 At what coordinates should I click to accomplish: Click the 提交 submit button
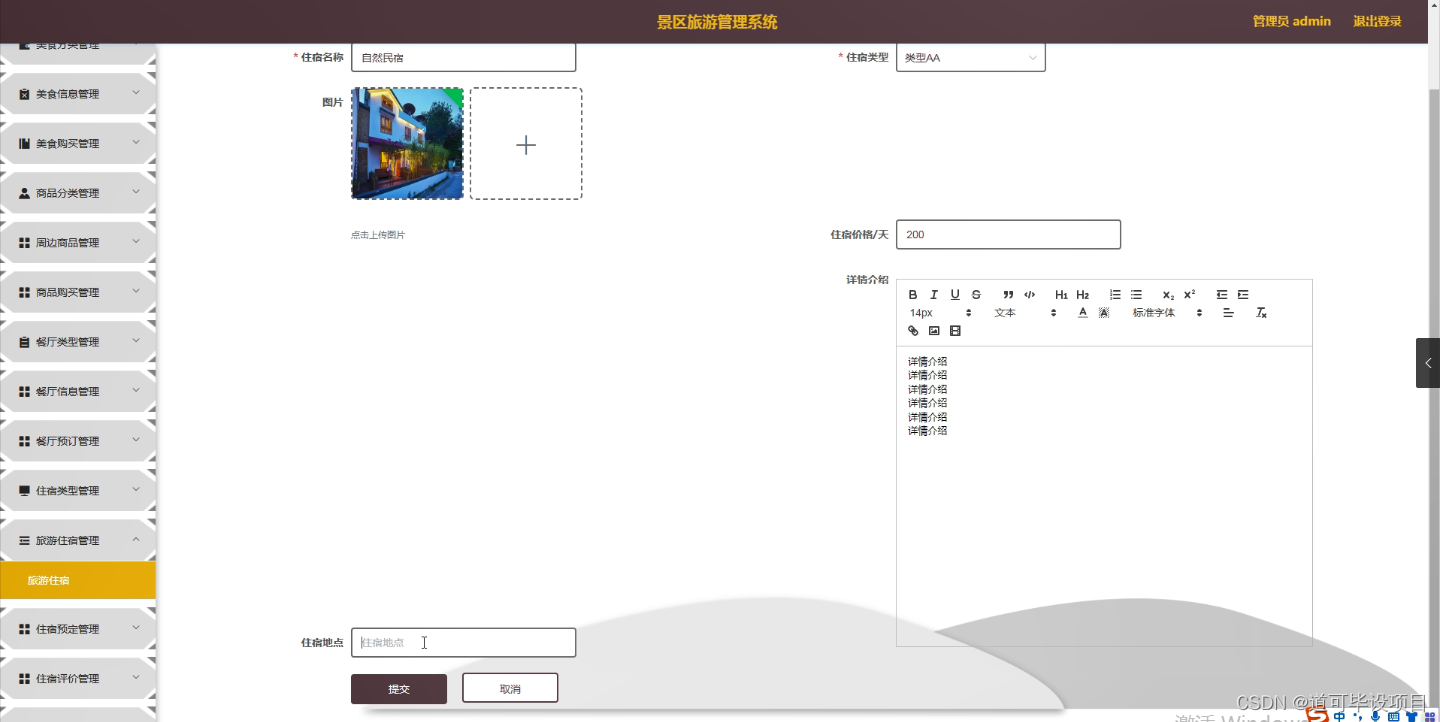398,688
